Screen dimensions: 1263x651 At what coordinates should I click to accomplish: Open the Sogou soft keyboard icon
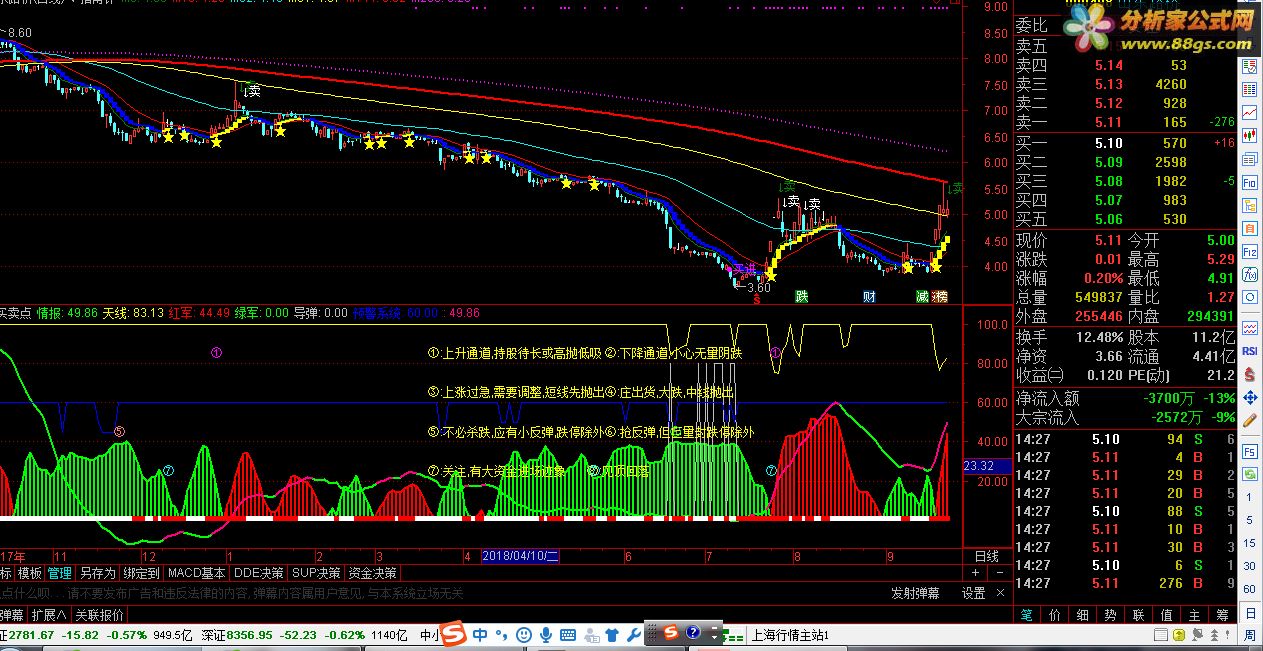tap(568, 635)
